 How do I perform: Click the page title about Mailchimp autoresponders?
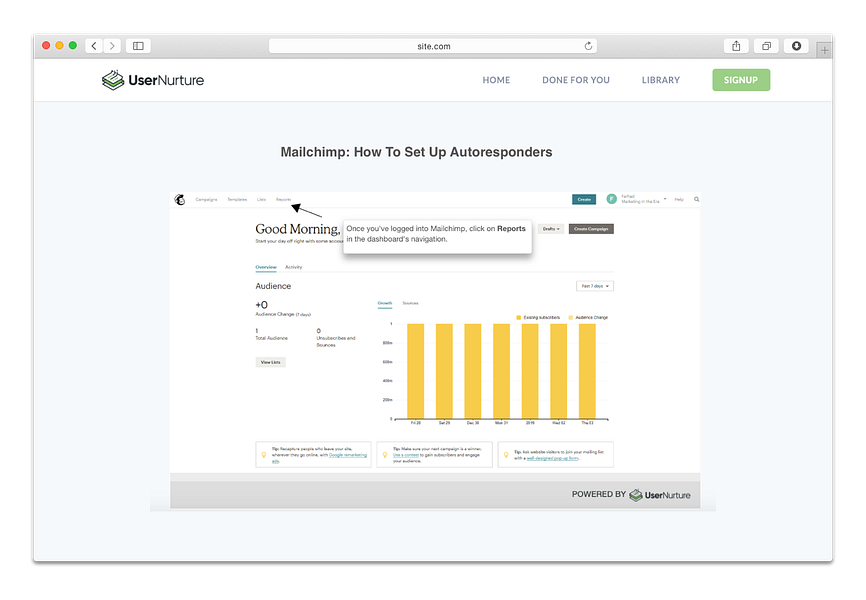coord(416,152)
